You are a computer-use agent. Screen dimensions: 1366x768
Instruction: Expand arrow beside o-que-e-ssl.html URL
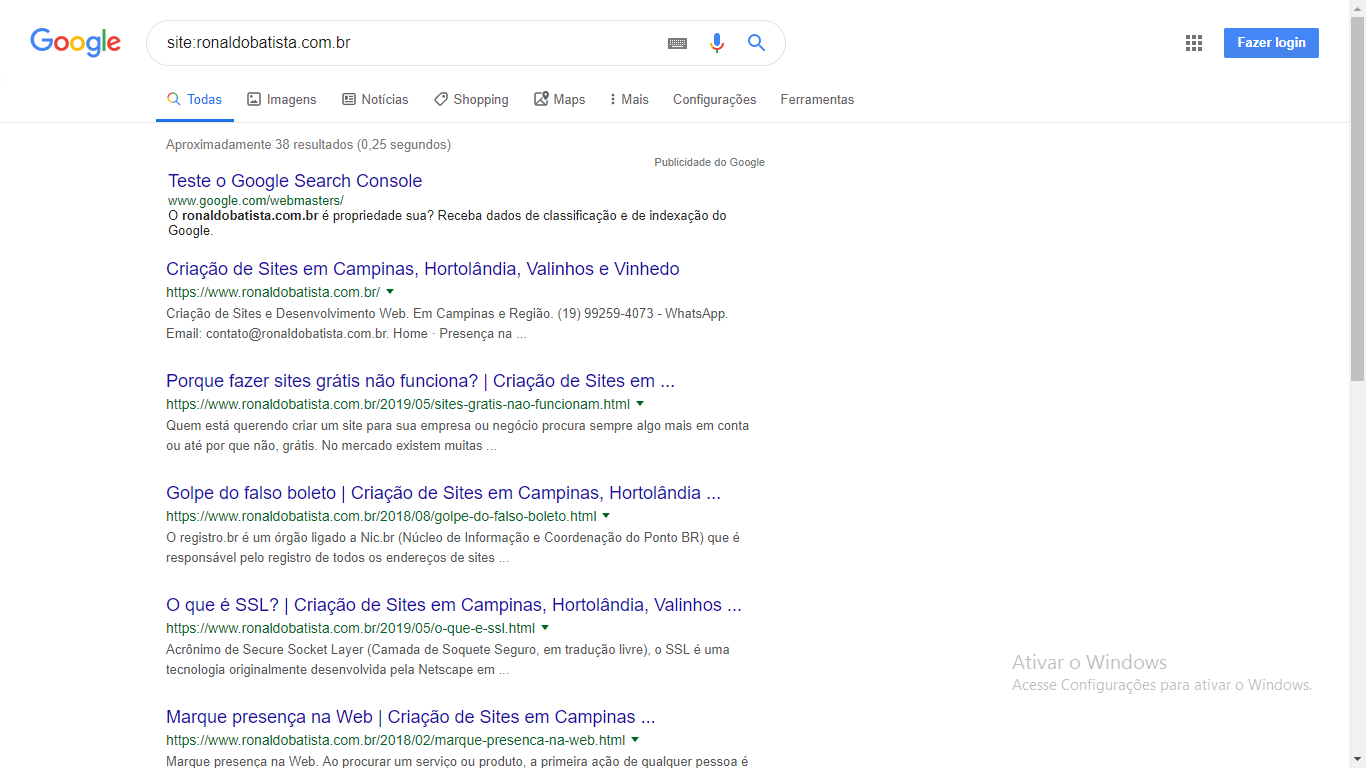point(545,628)
